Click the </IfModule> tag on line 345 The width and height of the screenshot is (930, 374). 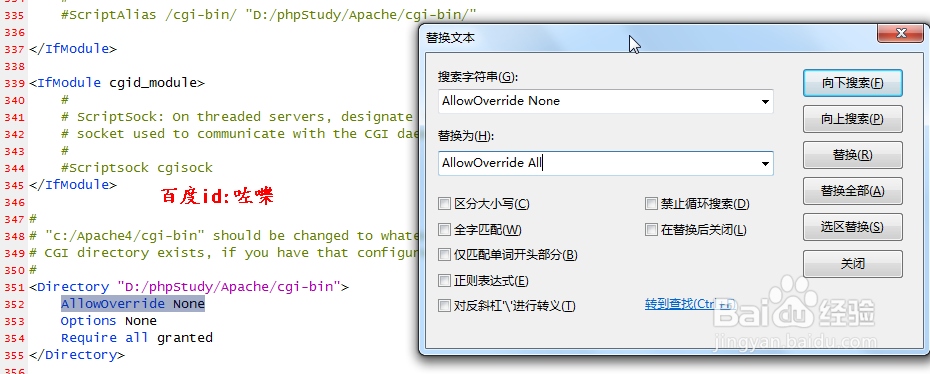[73, 185]
